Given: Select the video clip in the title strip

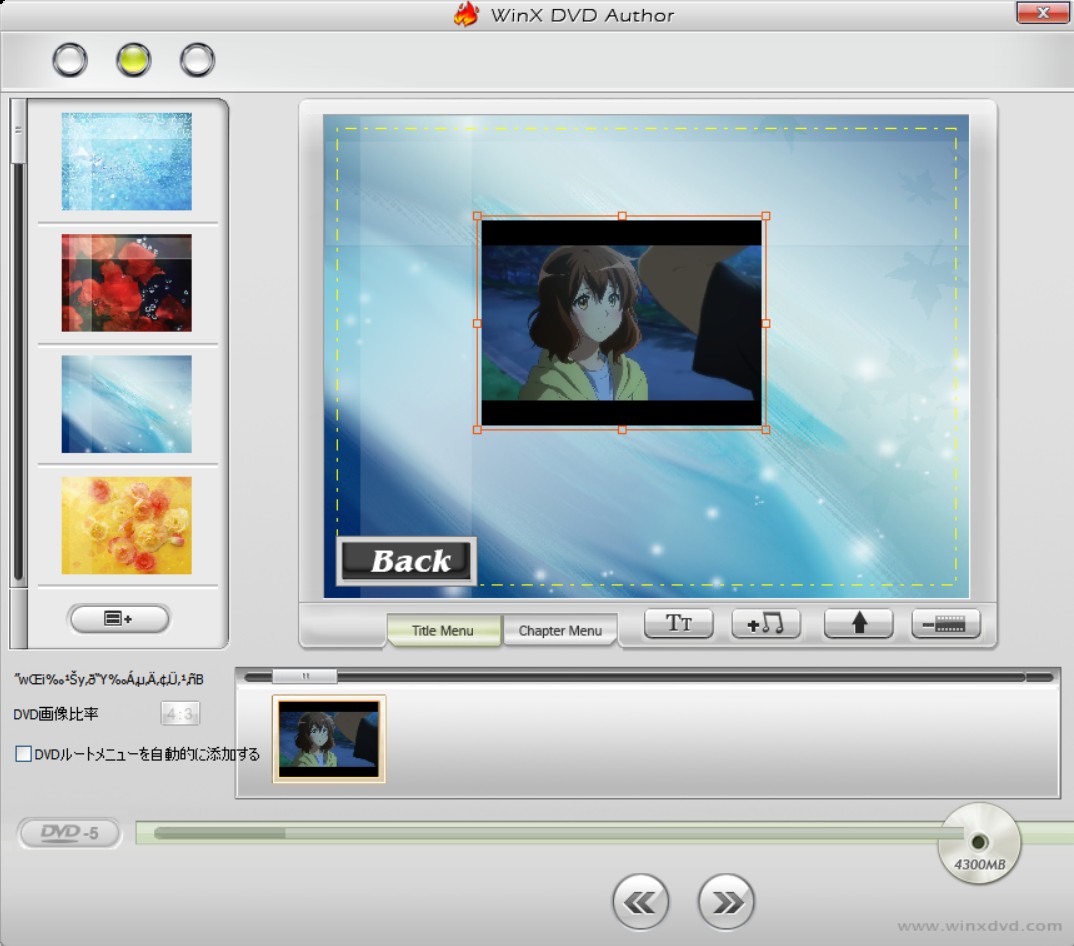Looking at the screenshot, I should coord(329,738).
